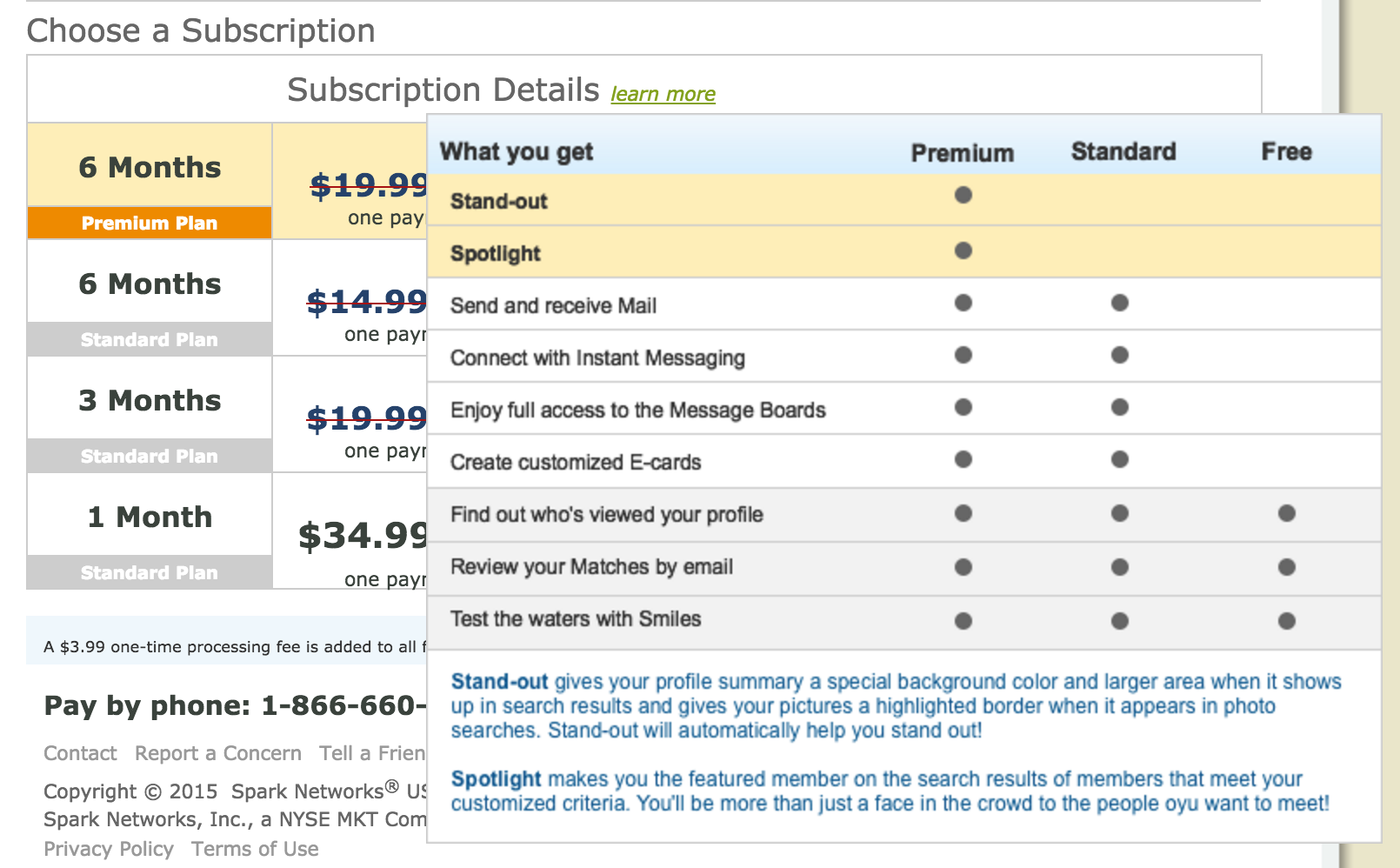Open Report a Concern link

218,753
